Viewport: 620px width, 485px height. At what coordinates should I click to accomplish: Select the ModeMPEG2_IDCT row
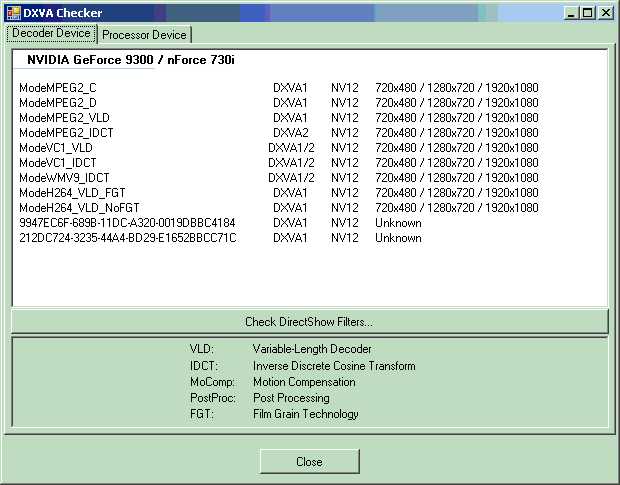279,133
